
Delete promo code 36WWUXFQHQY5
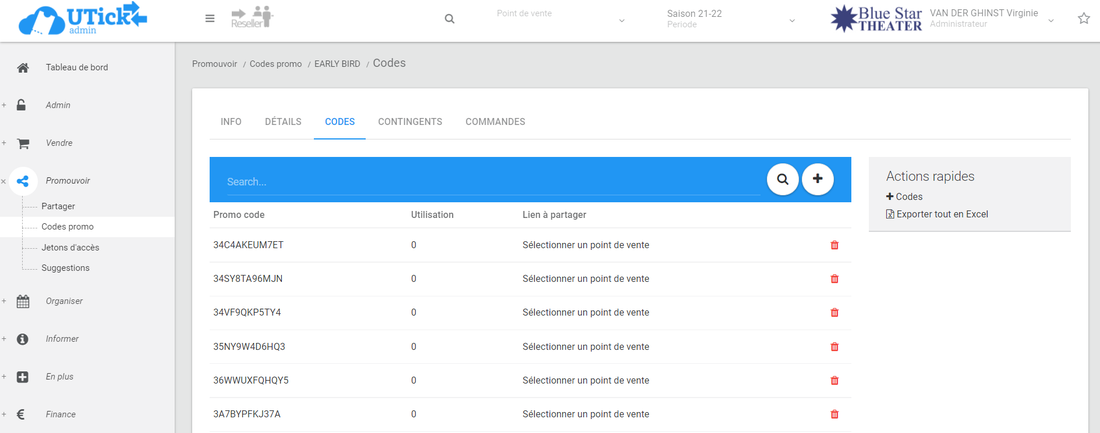click(835, 380)
